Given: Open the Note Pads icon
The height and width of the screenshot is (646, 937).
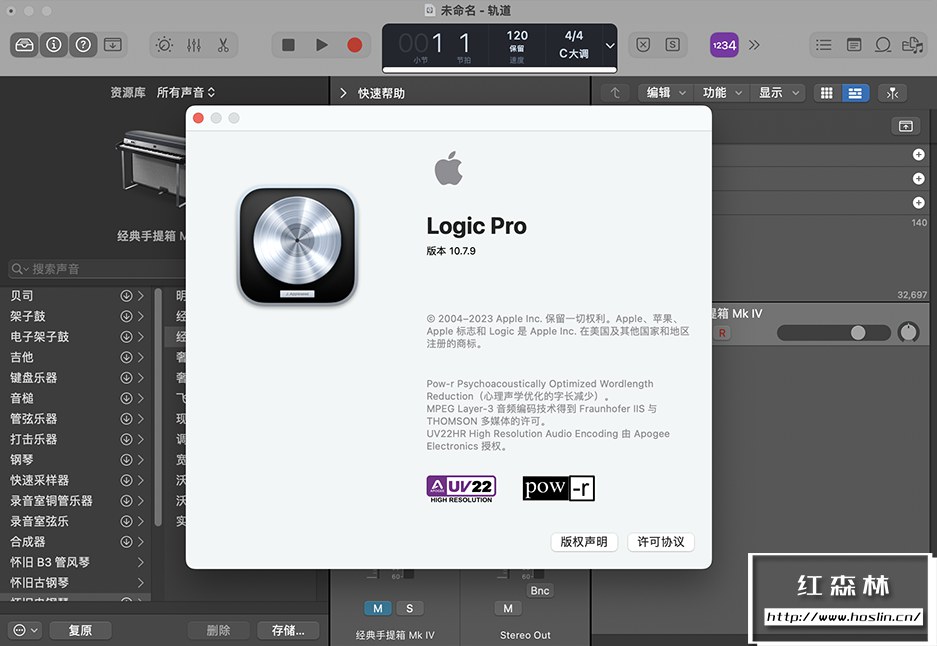Looking at the screenshot, I should pyautogui.click(x=854, y=45).
